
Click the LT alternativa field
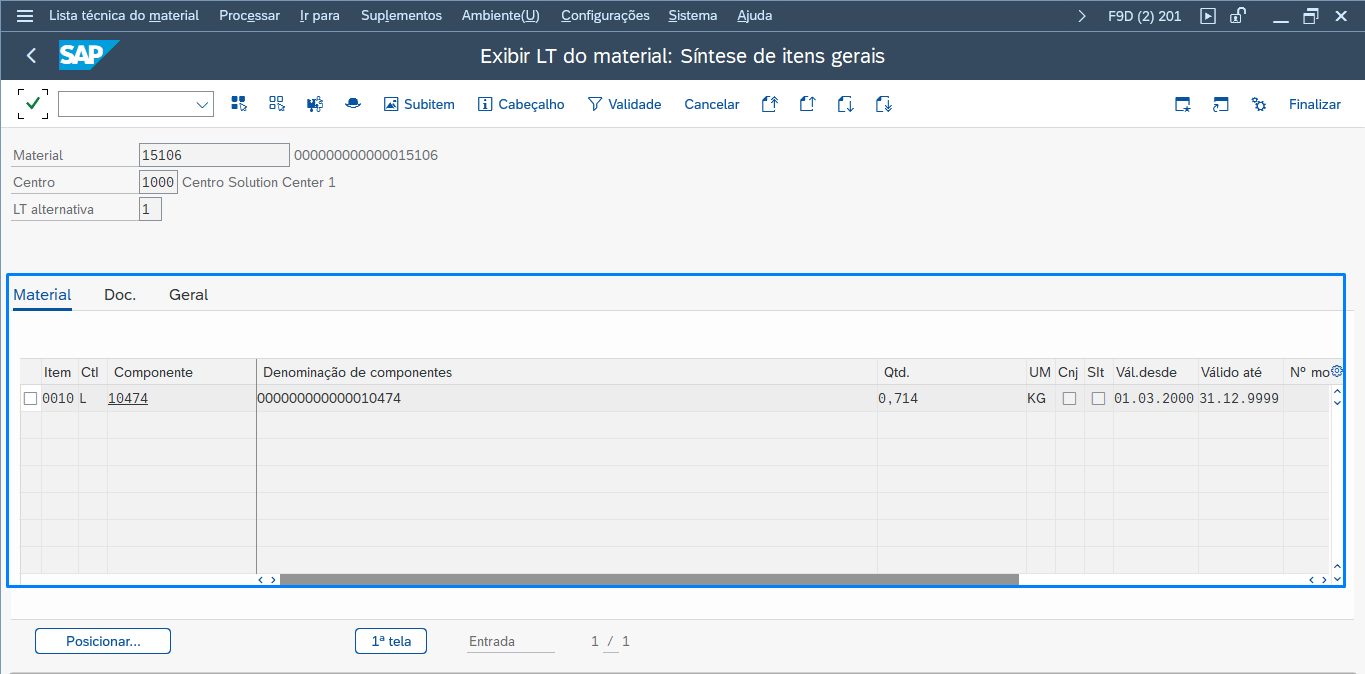tap(150, 209)
